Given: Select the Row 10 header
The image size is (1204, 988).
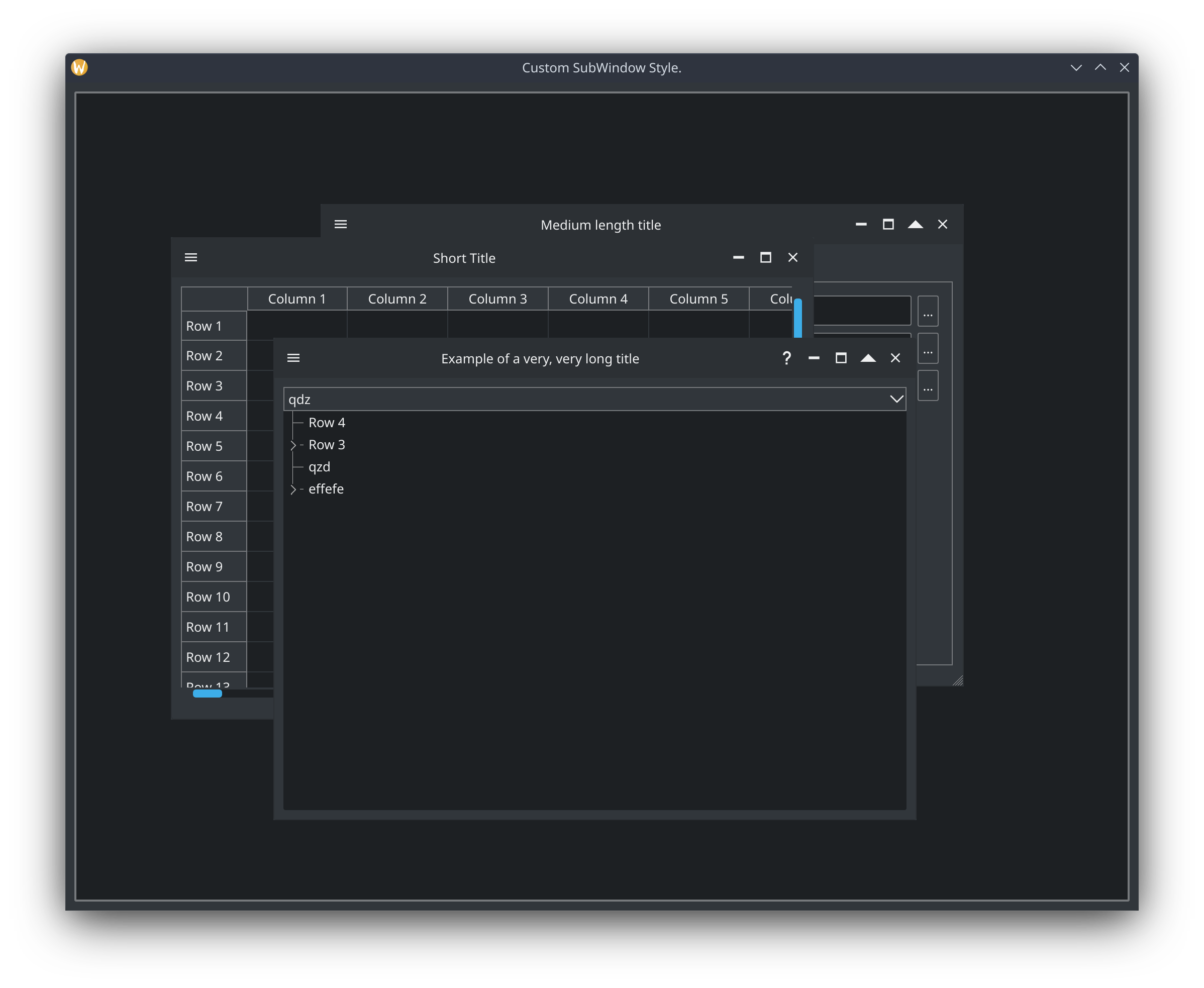Looking at the screenshot, I should [x=214, y=597].
